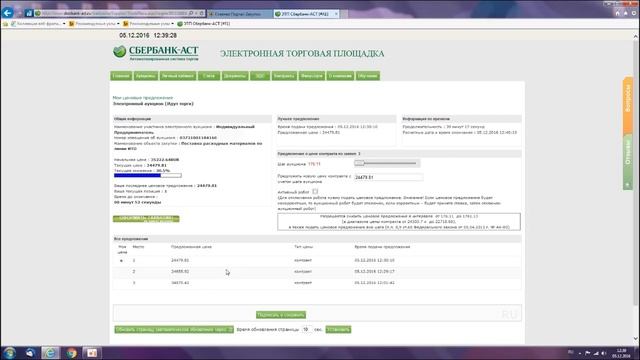Open Chrome from the taskbar
Image resolution: width=640 pixels, height=360 pixels.
pos(71,353)
